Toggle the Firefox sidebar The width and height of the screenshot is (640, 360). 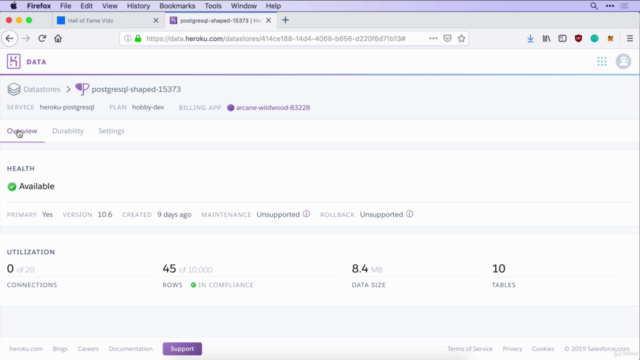pyautogui.click(x=562, y=38)
